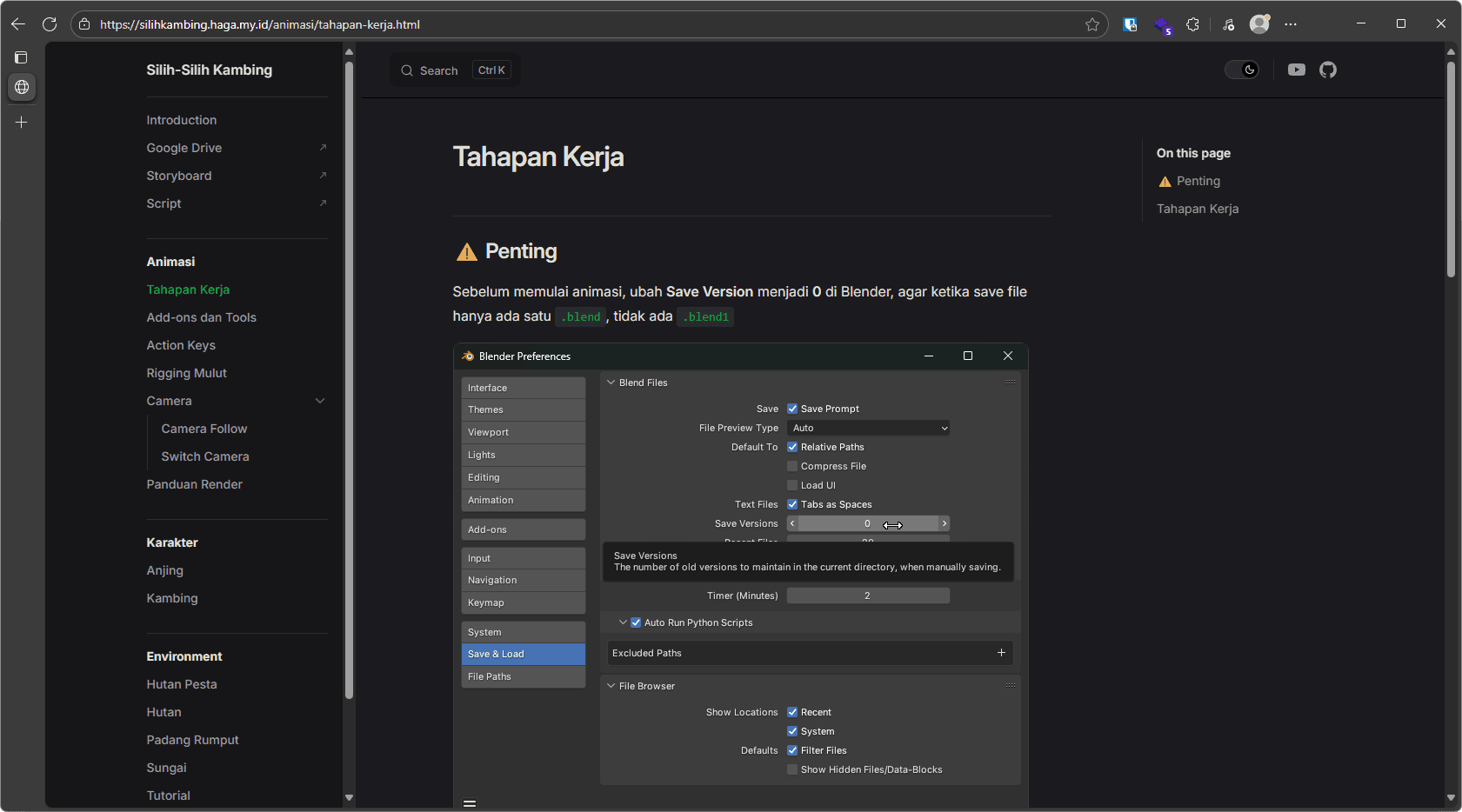Bookmark this page with star icon
Viewport: 1462px width, 812px height.
(x=1092, y=24)
